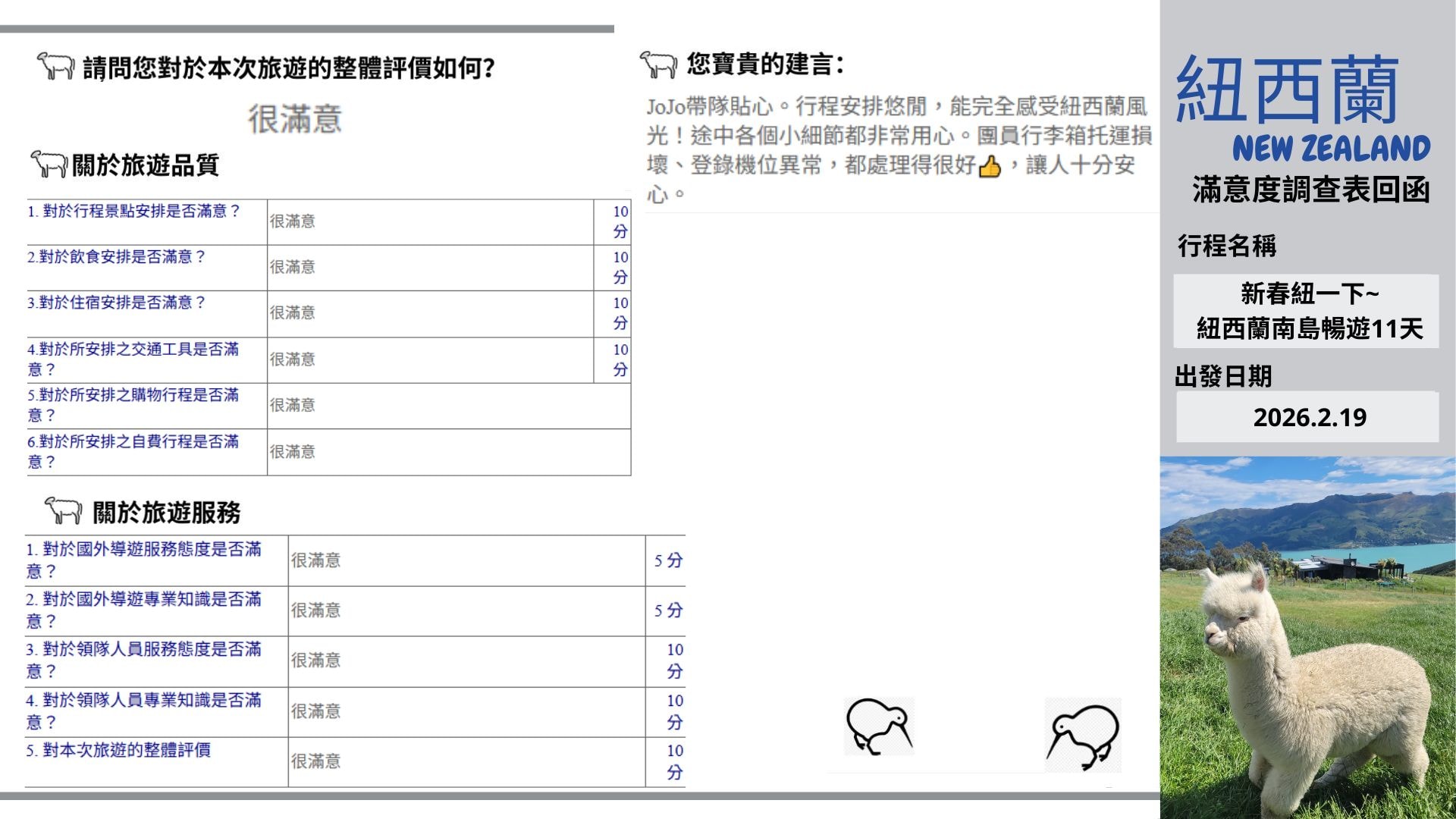Click the 滿意度調查表回函 heading
This screenshot has height=819, width=1456.
coord(1310,190)
